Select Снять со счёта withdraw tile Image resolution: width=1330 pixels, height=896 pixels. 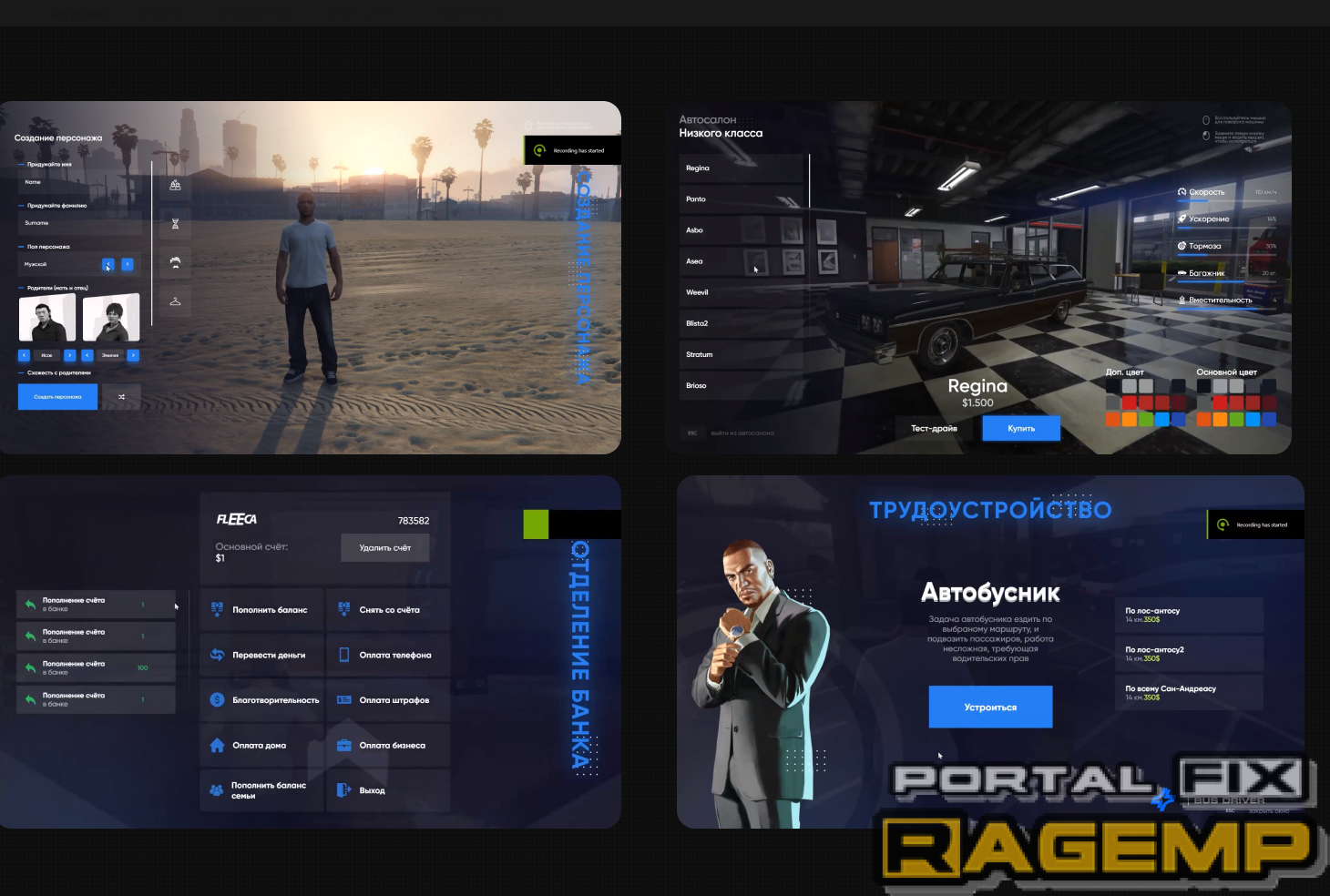coord(388,610)
